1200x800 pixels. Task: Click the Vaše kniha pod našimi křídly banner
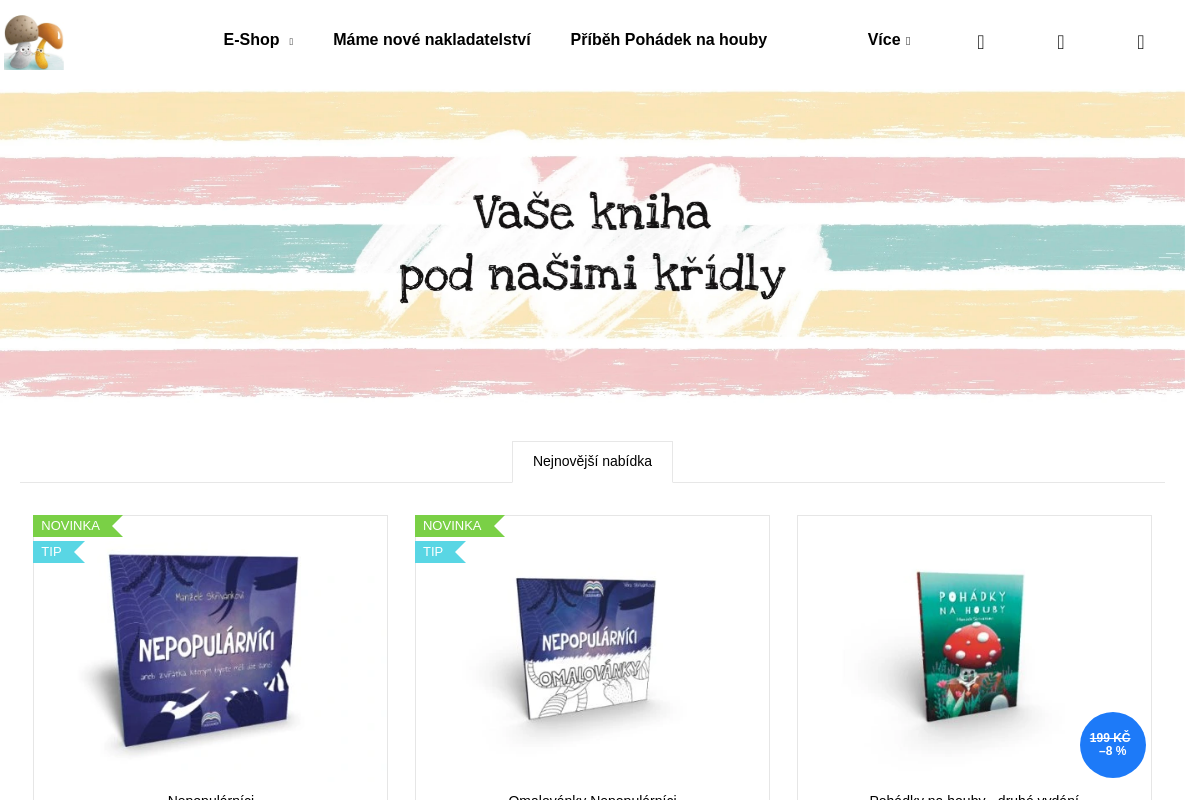[592, 245]
